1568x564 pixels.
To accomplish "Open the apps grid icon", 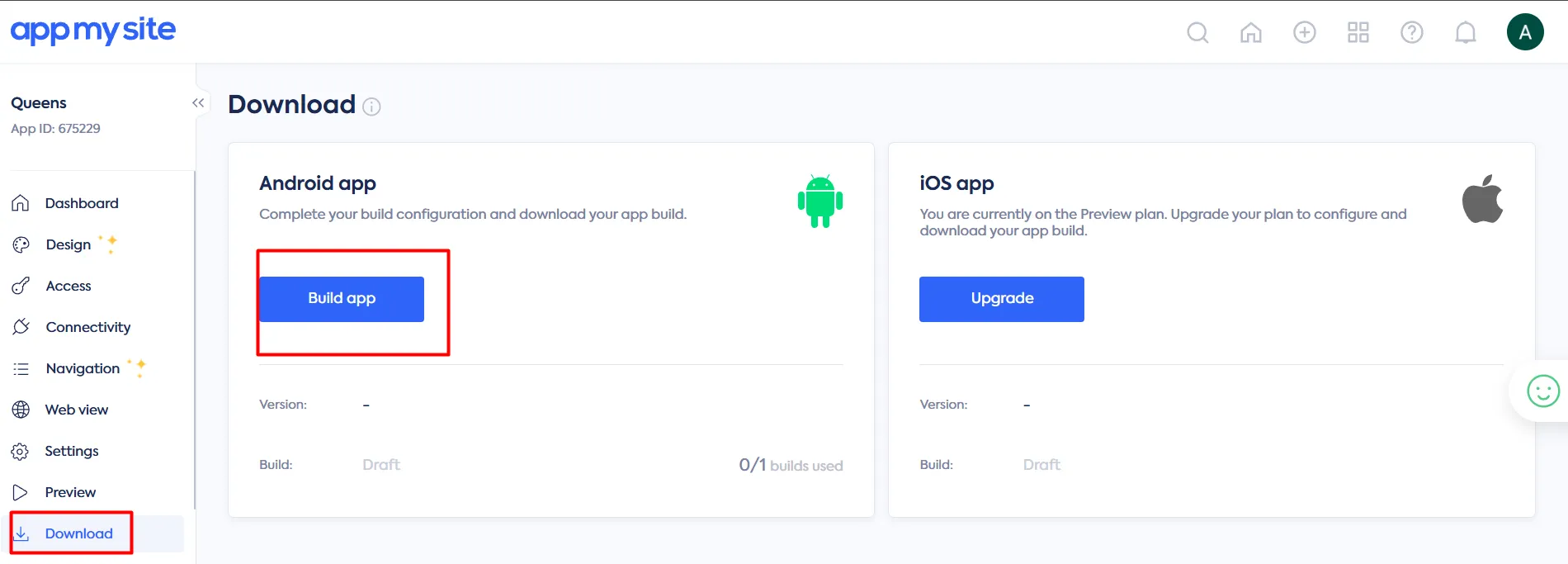I will [1358, 33].
